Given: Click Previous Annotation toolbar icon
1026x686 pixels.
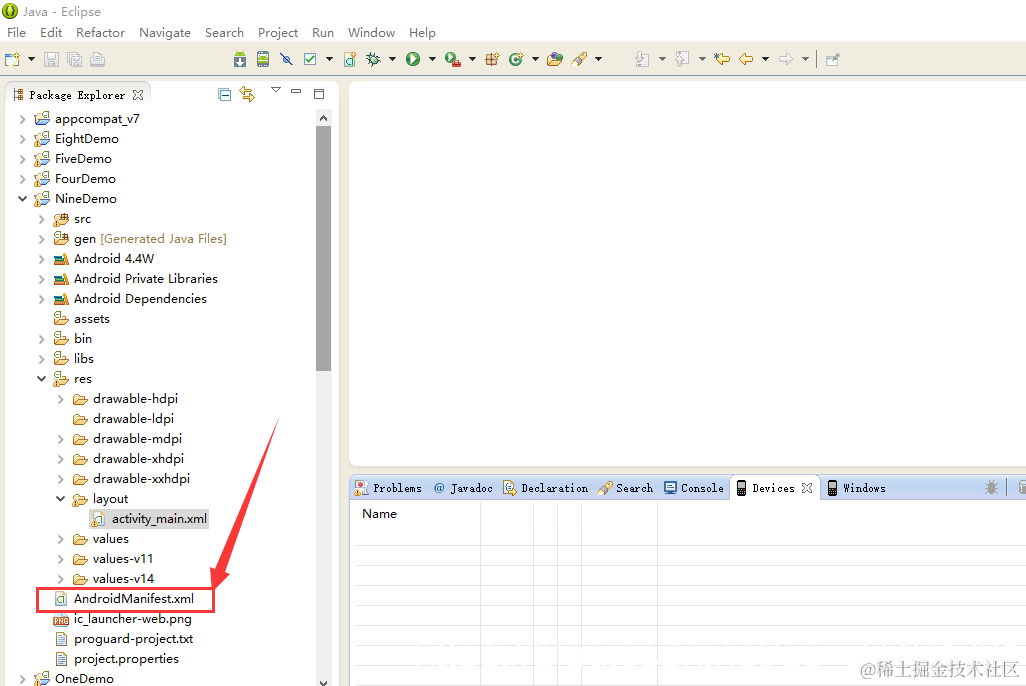Looking at the screenshot, I should [682, 60].
